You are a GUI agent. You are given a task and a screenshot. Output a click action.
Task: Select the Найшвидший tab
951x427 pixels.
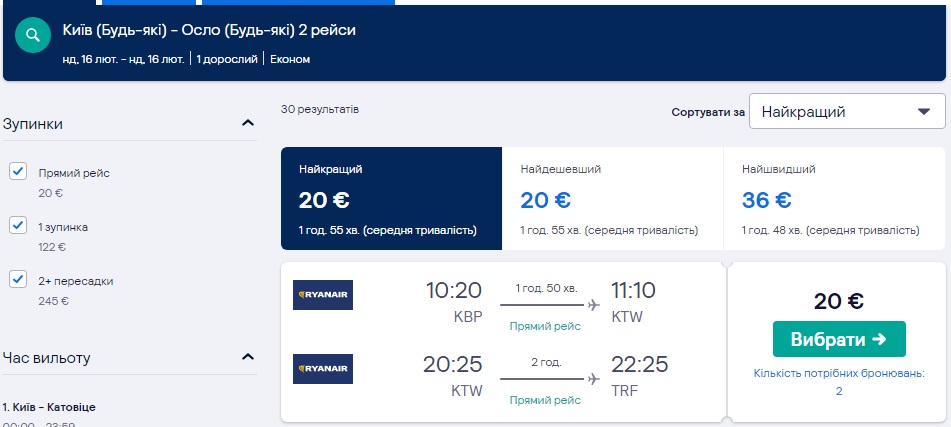(x=832, y=198)
